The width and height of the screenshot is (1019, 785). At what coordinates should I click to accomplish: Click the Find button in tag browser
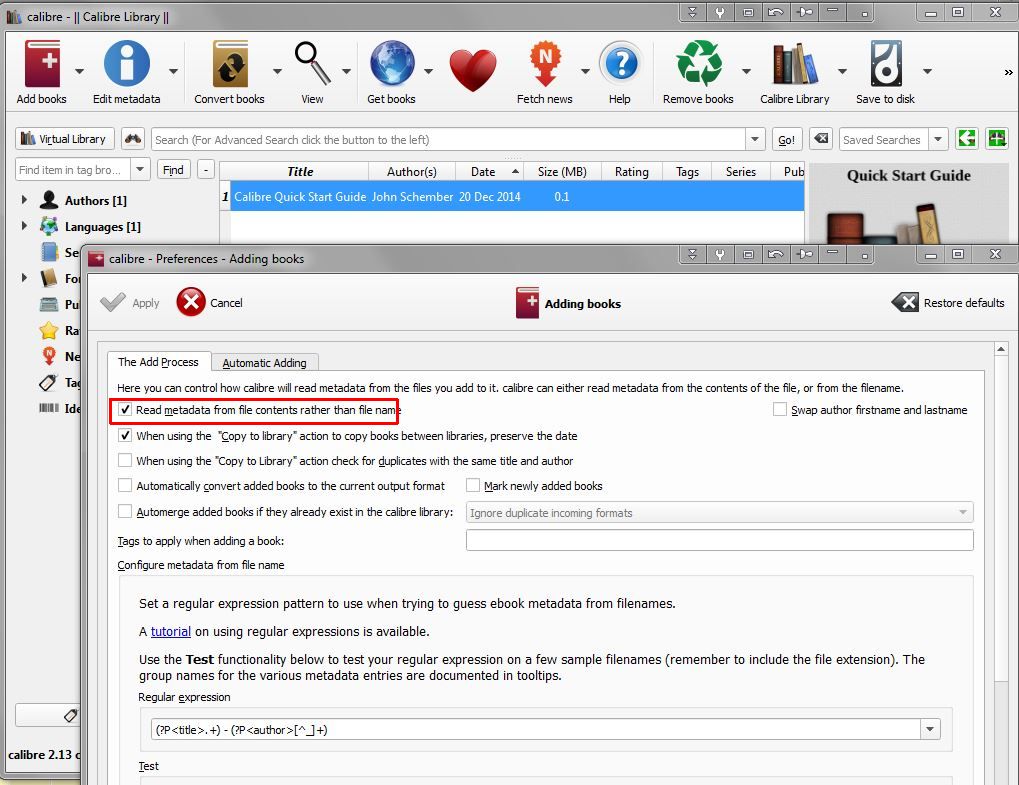click(174, 170)
